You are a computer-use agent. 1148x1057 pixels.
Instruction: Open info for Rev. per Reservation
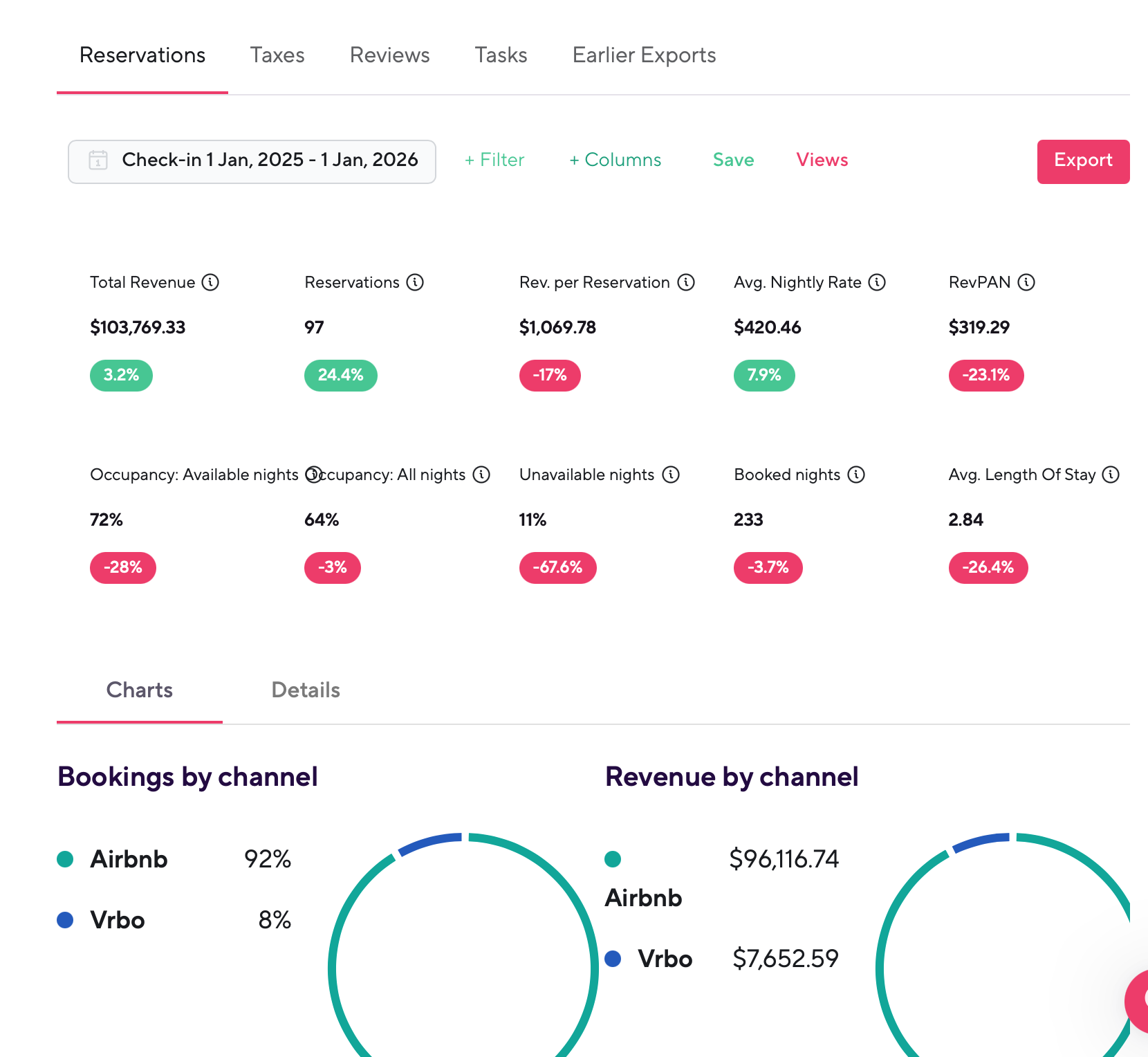coord(686,282)
